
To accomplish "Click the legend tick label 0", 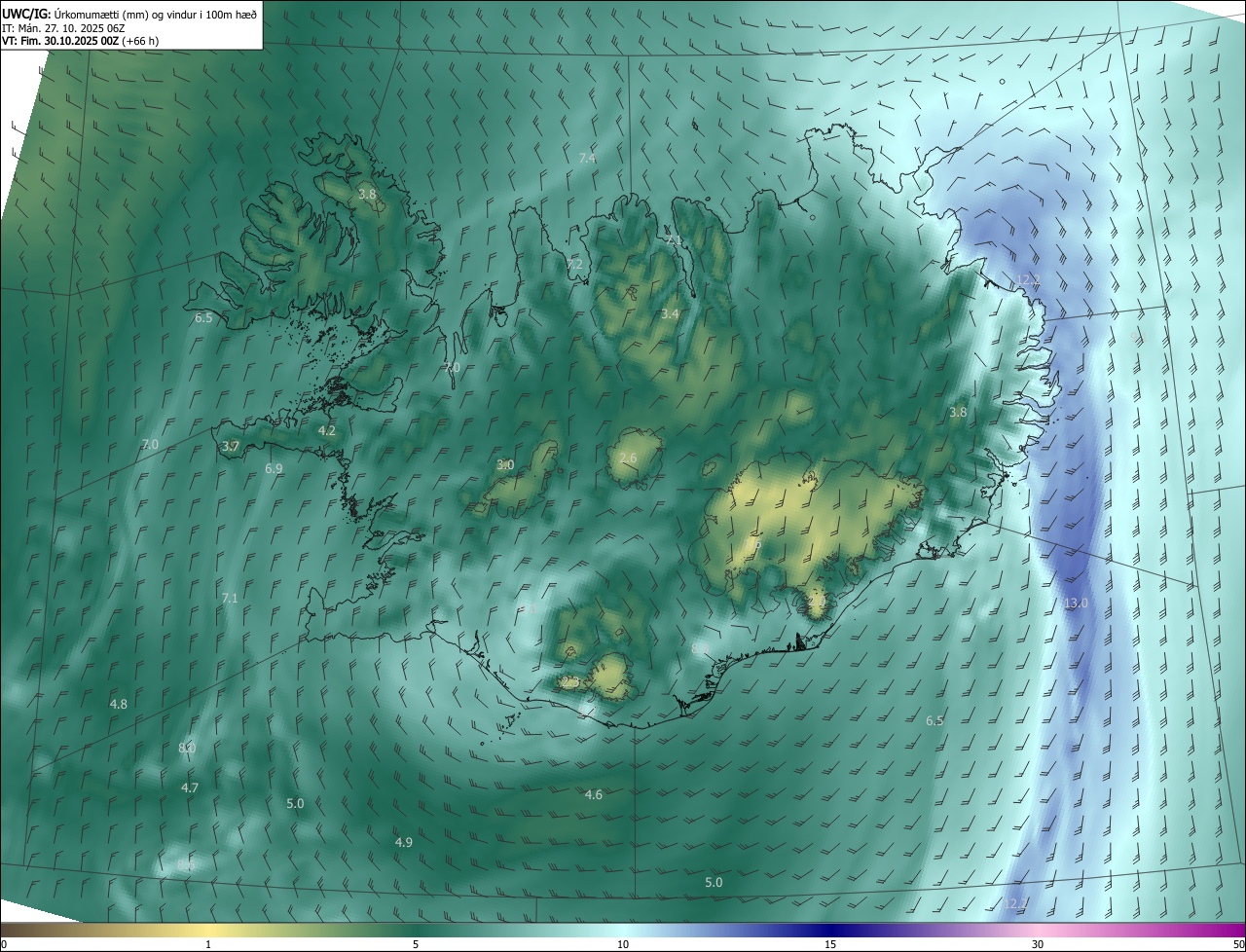I will 4,945.
